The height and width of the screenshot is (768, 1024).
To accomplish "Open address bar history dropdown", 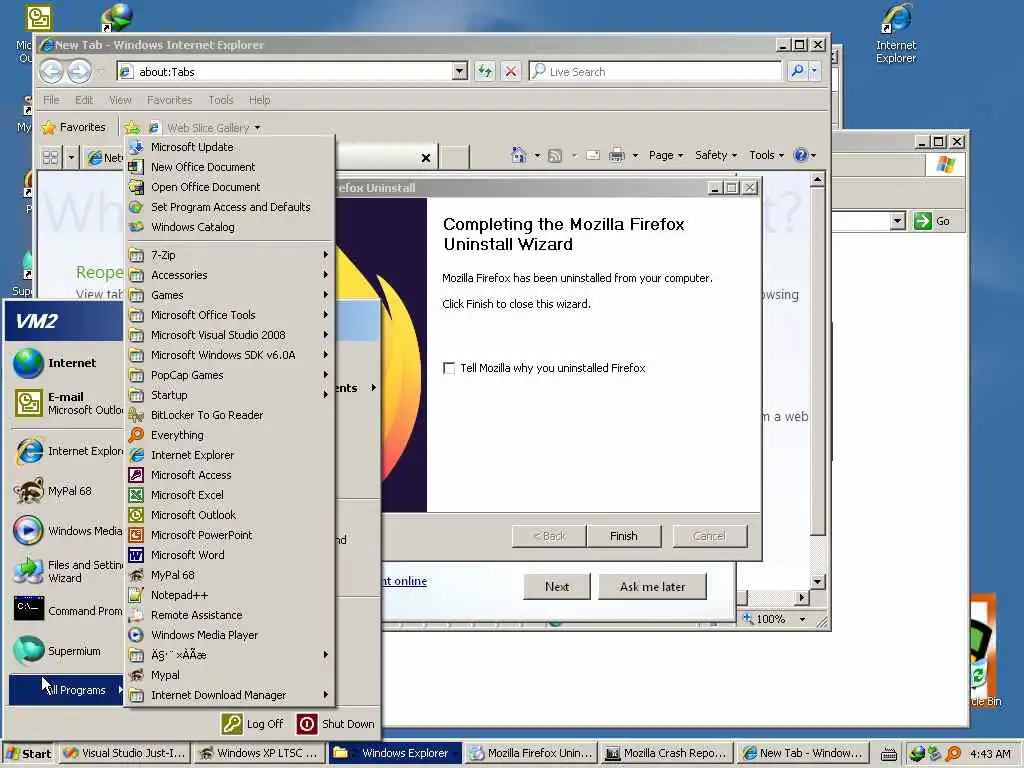I will pos(460,71).
